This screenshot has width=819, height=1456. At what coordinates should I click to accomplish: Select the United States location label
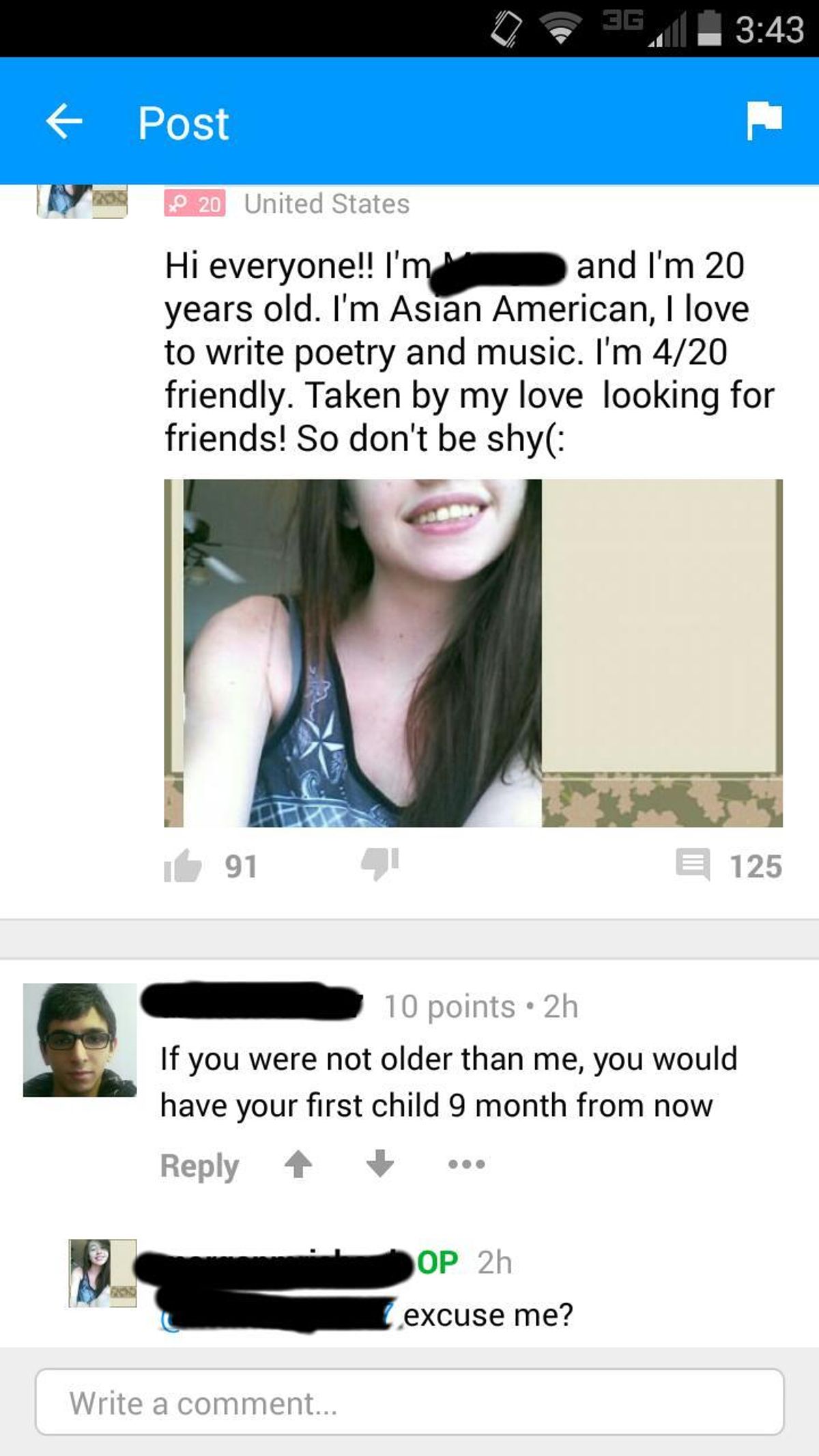point(327,203)
